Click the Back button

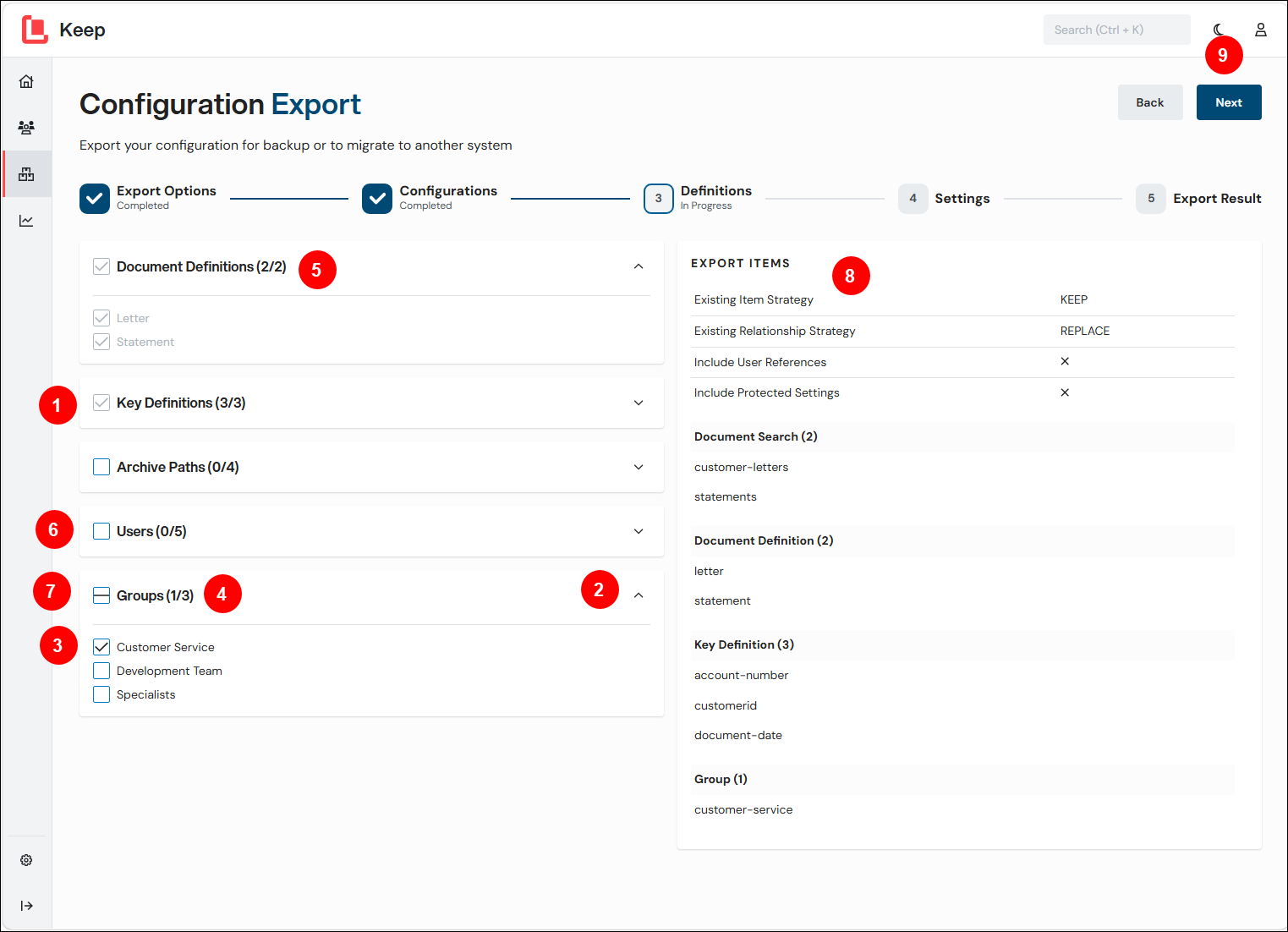(1150, 102)
